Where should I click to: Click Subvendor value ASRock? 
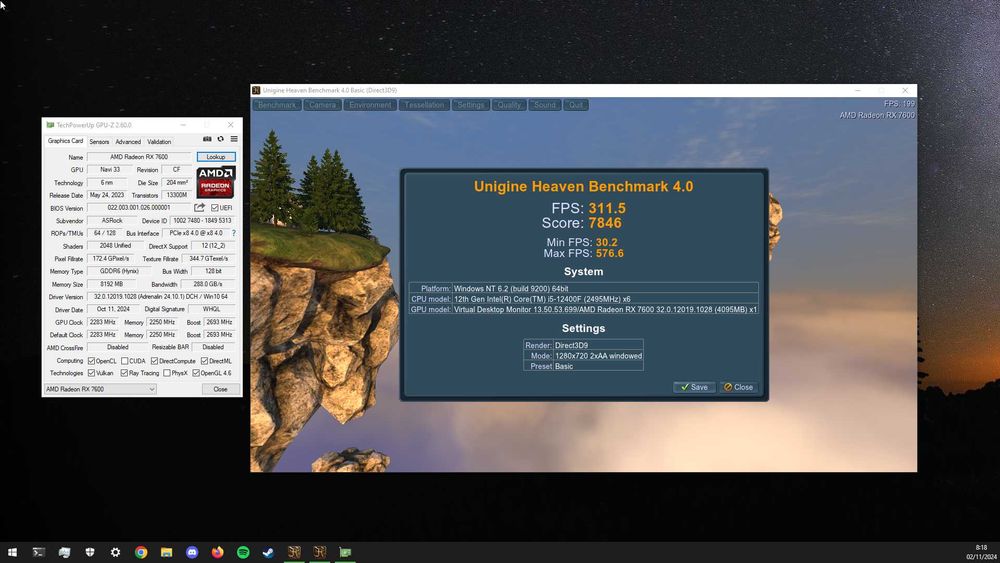pyautogui.click(x=112, y=221)
